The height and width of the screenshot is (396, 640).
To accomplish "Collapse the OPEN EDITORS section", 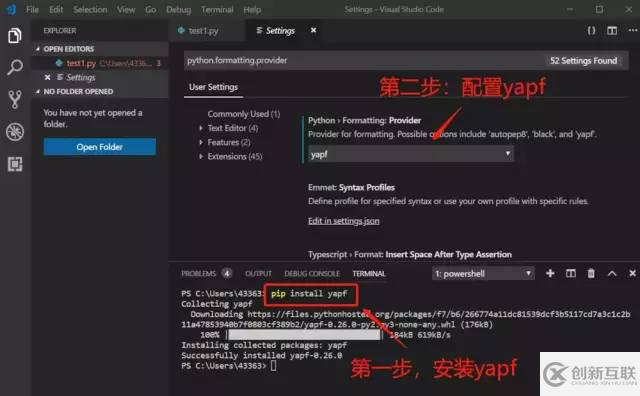I will point(38,49).
